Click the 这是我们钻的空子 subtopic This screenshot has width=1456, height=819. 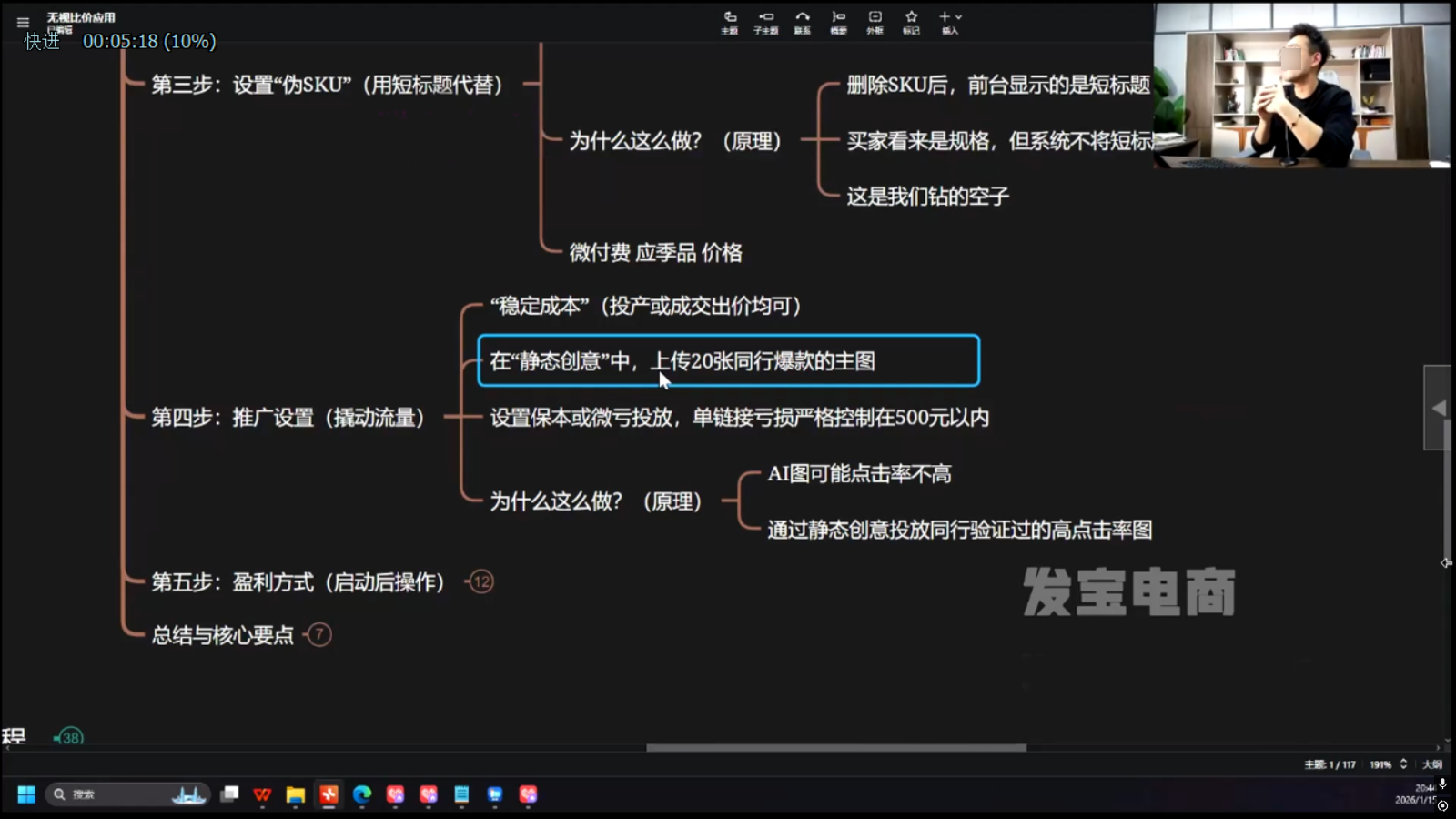(927, 197)
